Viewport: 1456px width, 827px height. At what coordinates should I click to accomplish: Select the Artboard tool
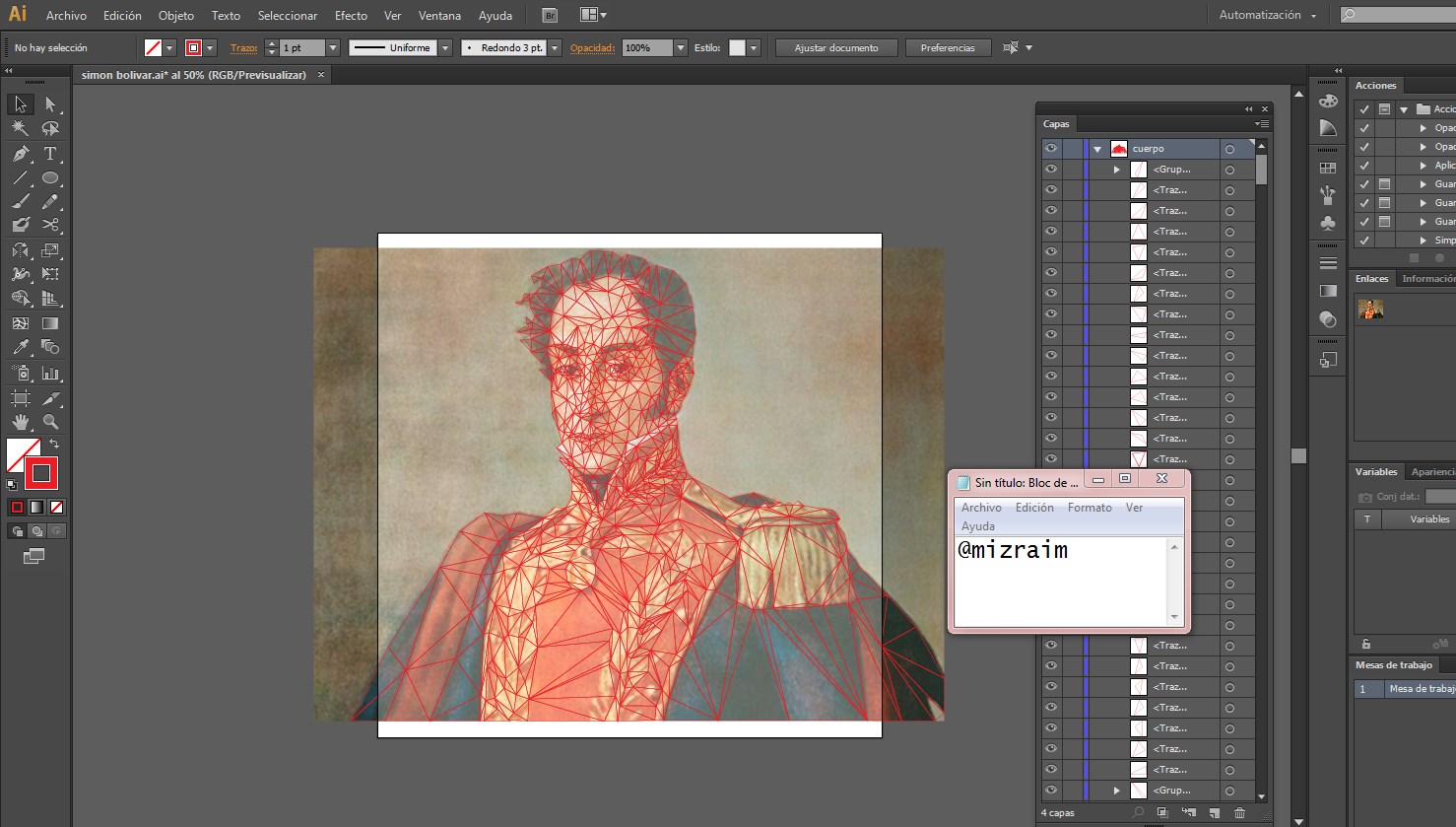[21, 398]
